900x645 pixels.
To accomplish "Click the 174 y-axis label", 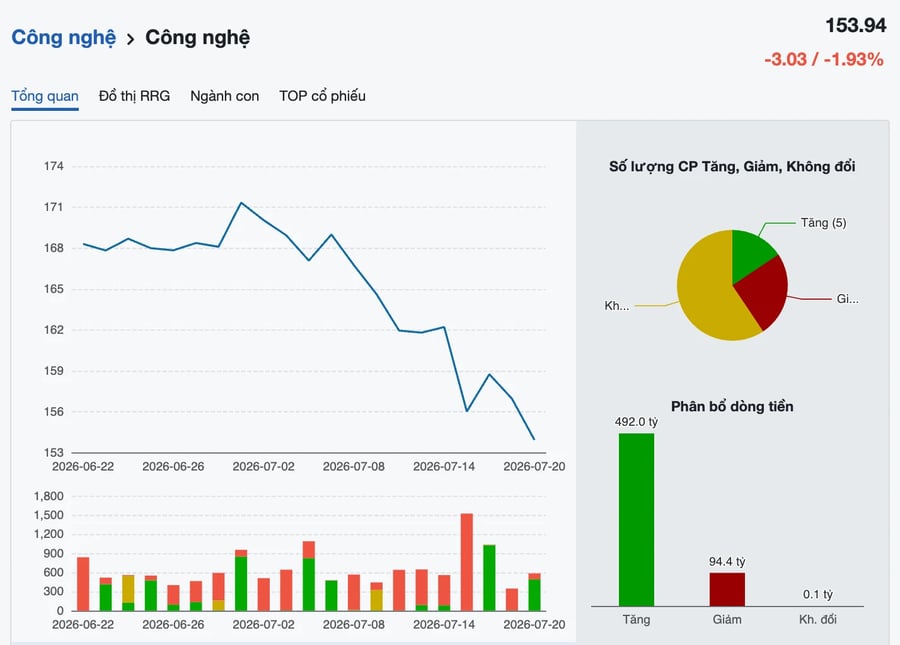I will (x=54, y=166).
